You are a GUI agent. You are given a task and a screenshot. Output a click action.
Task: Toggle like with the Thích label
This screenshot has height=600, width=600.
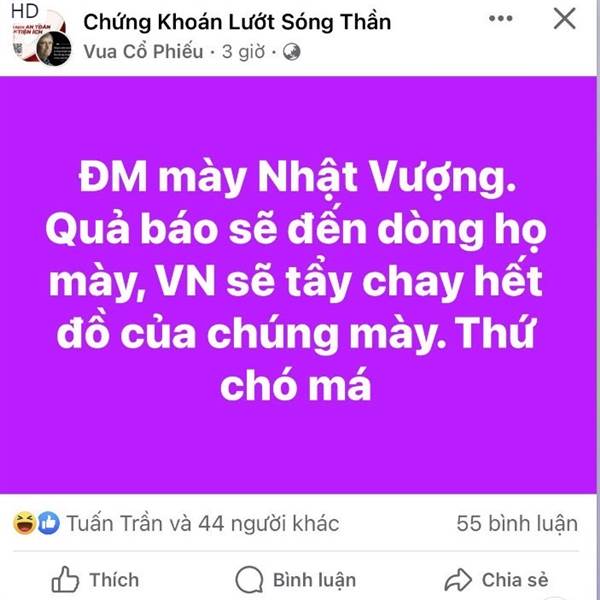click(x=114, y=580)
